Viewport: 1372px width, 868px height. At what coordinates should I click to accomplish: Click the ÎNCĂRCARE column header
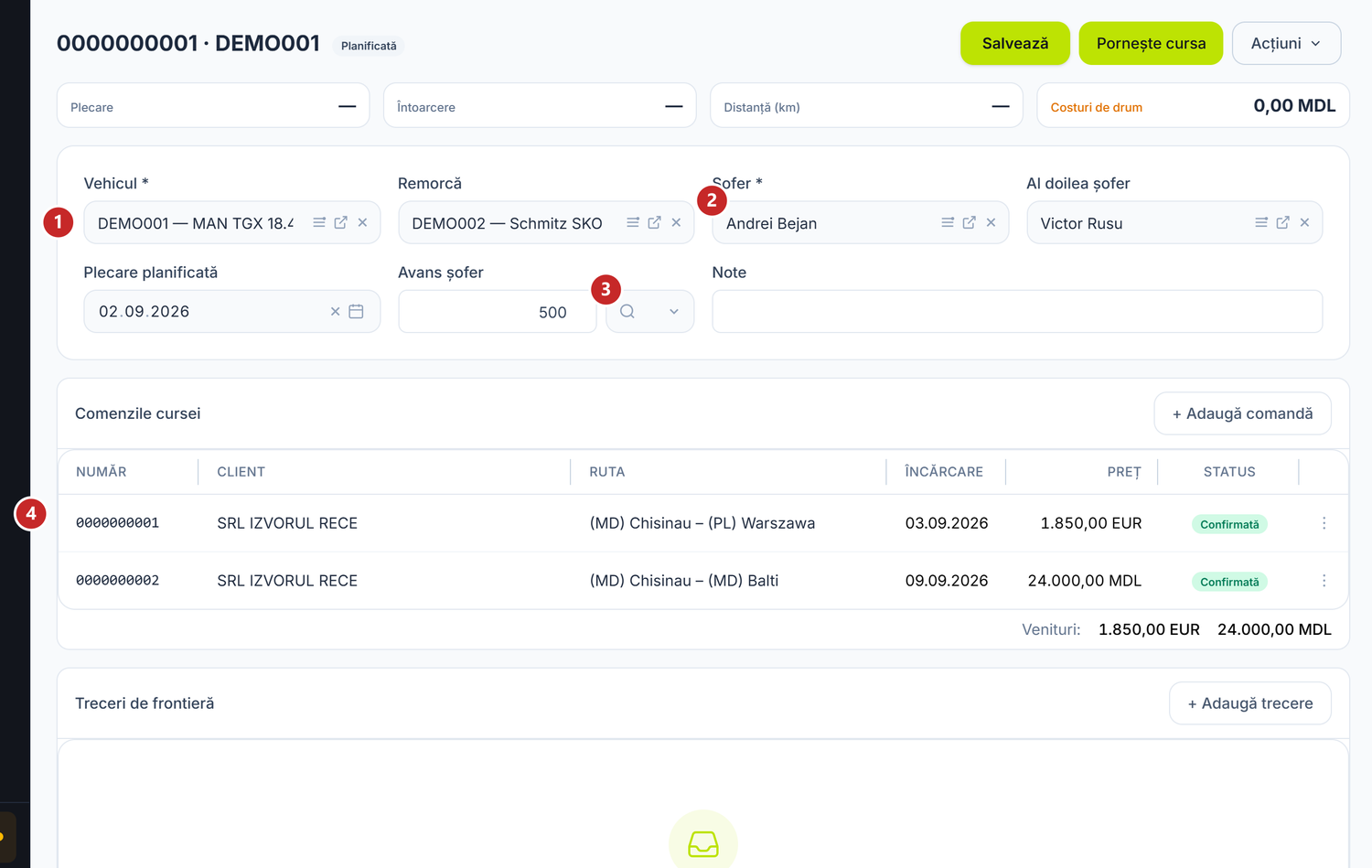pyautogui.click(x=944, y=472)
